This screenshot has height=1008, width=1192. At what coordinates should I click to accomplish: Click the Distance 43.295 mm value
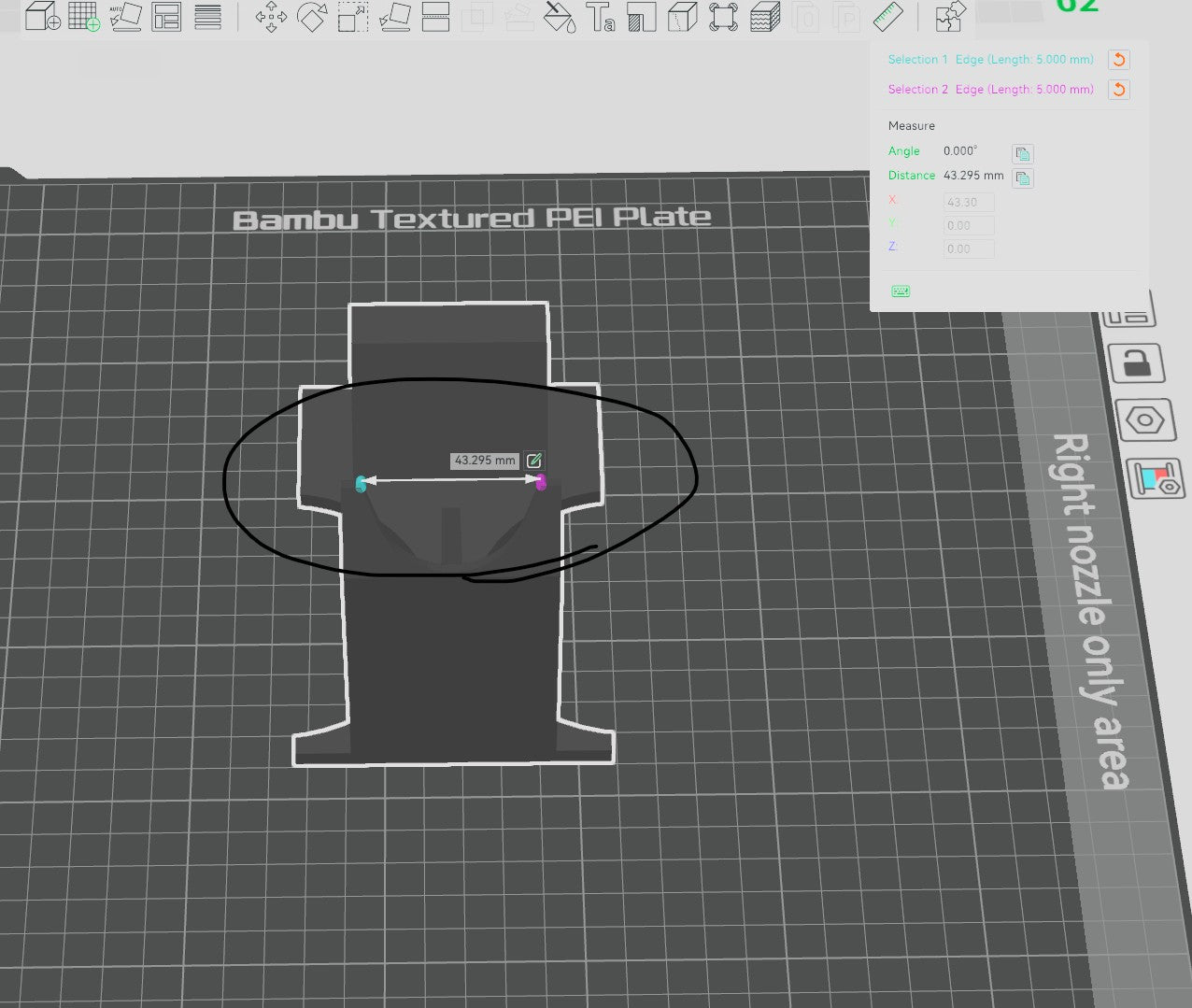pos(973,175)
